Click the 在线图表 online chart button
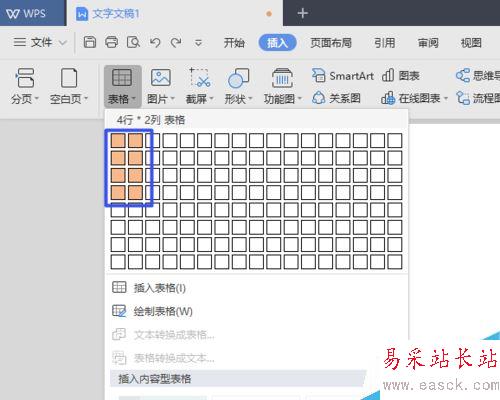Screen dimensions: 500x400 click(x=410, y=98)
